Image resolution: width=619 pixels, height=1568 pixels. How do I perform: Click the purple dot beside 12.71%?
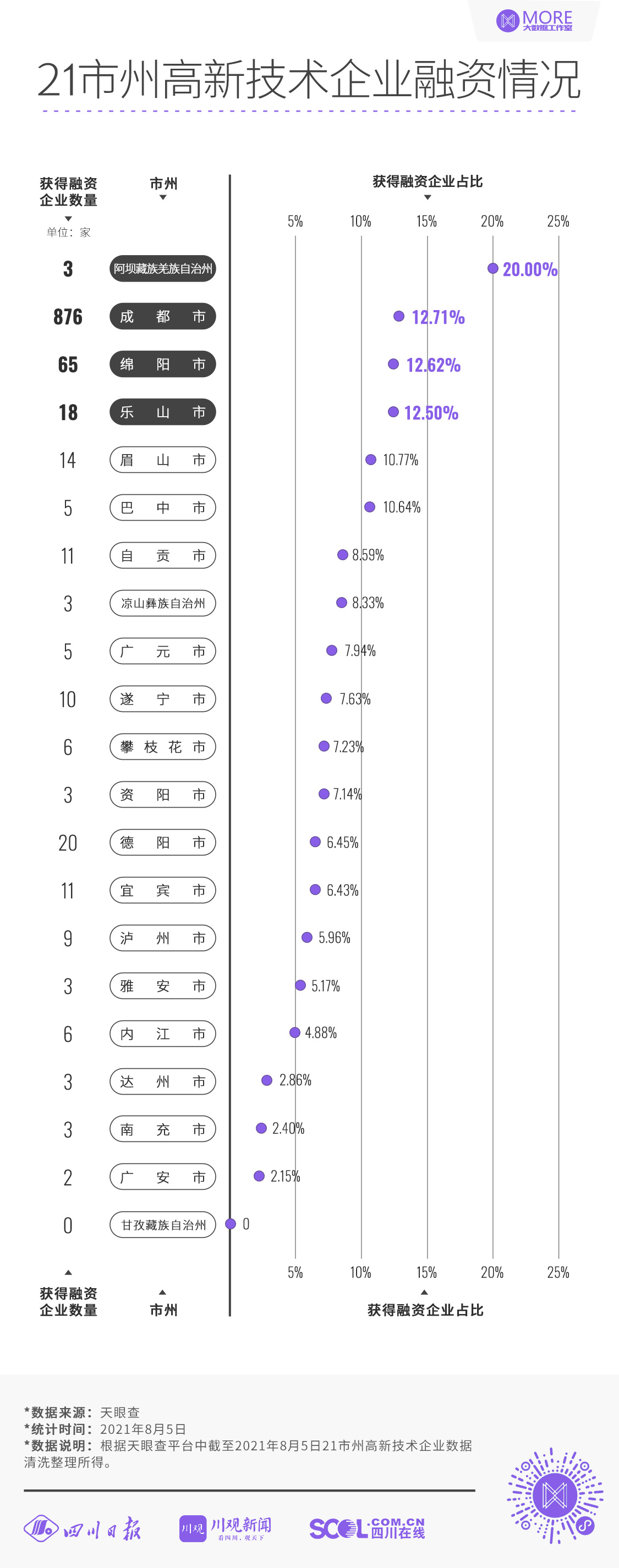398,316
